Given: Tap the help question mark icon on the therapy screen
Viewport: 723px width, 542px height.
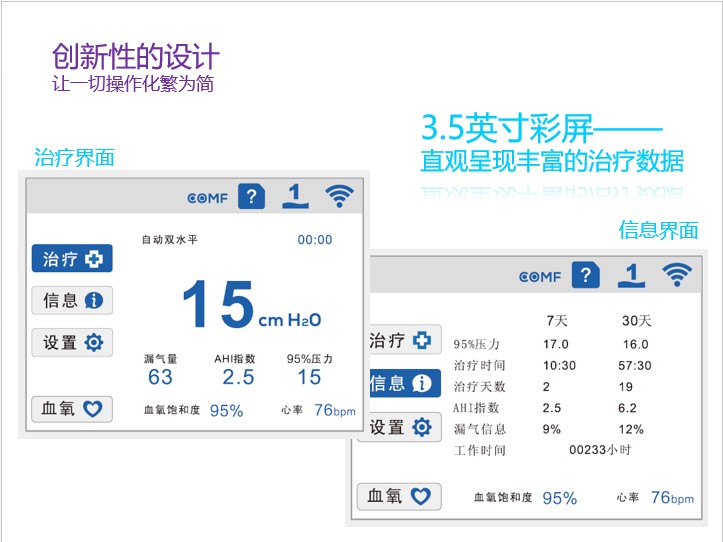Looking at the screenshot, I should point(251,196).
